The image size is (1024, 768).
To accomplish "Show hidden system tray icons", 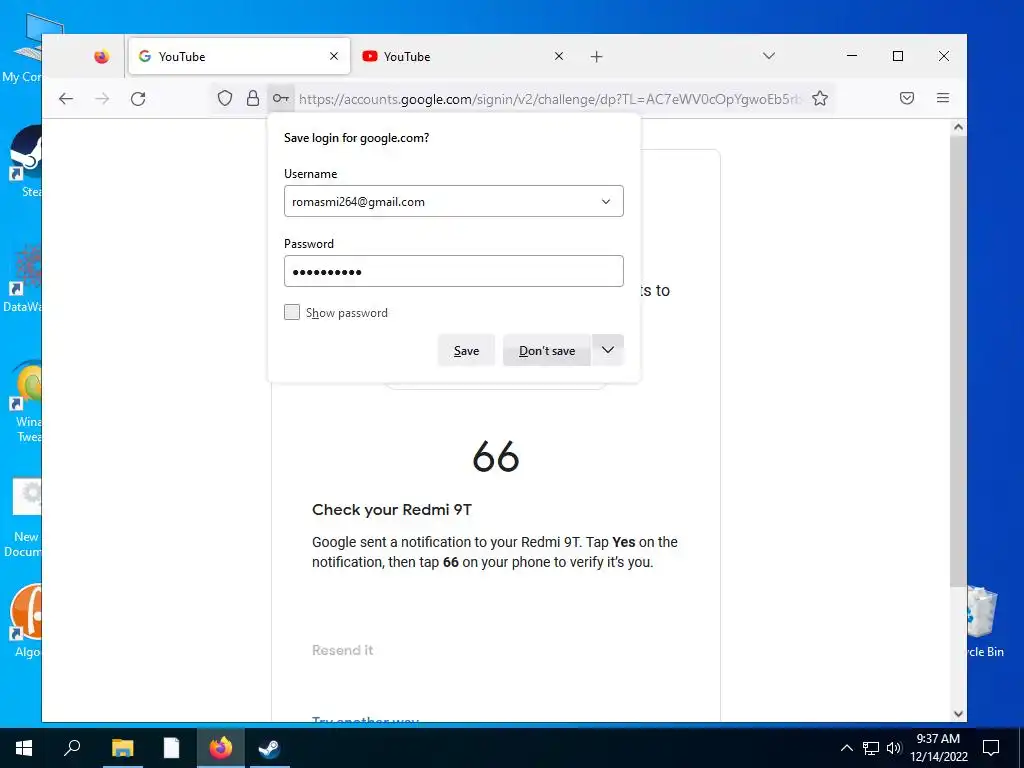I will [x=846, y=748].
